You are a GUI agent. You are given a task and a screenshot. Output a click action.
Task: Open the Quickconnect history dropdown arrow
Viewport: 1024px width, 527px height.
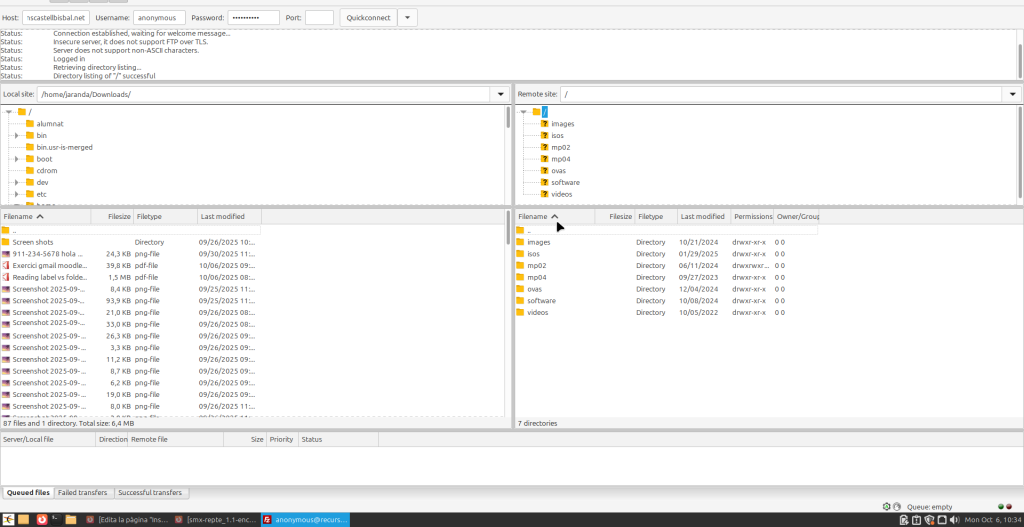pos(408,18)
